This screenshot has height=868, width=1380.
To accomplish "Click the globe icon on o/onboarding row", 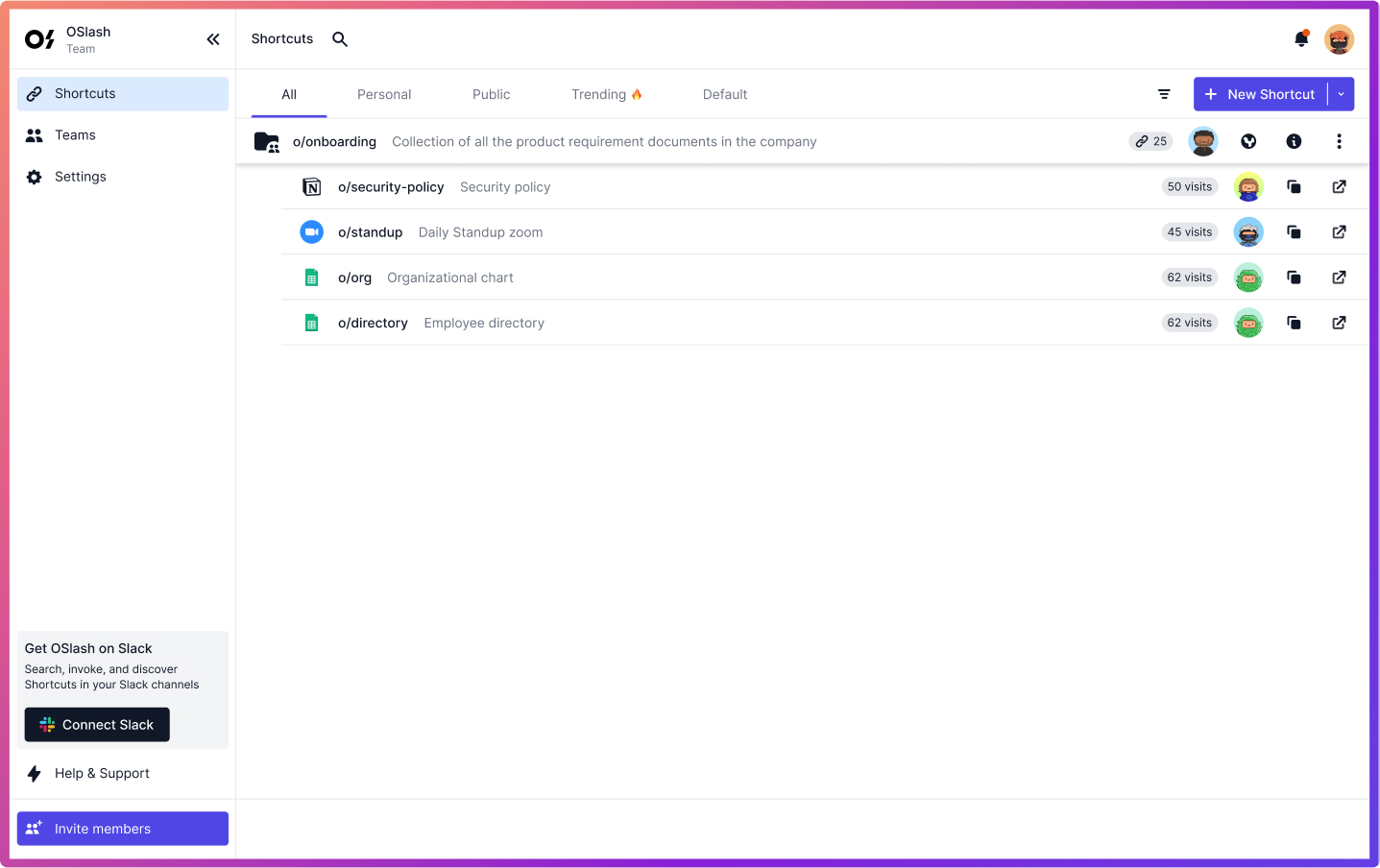I will (1248, 141).
